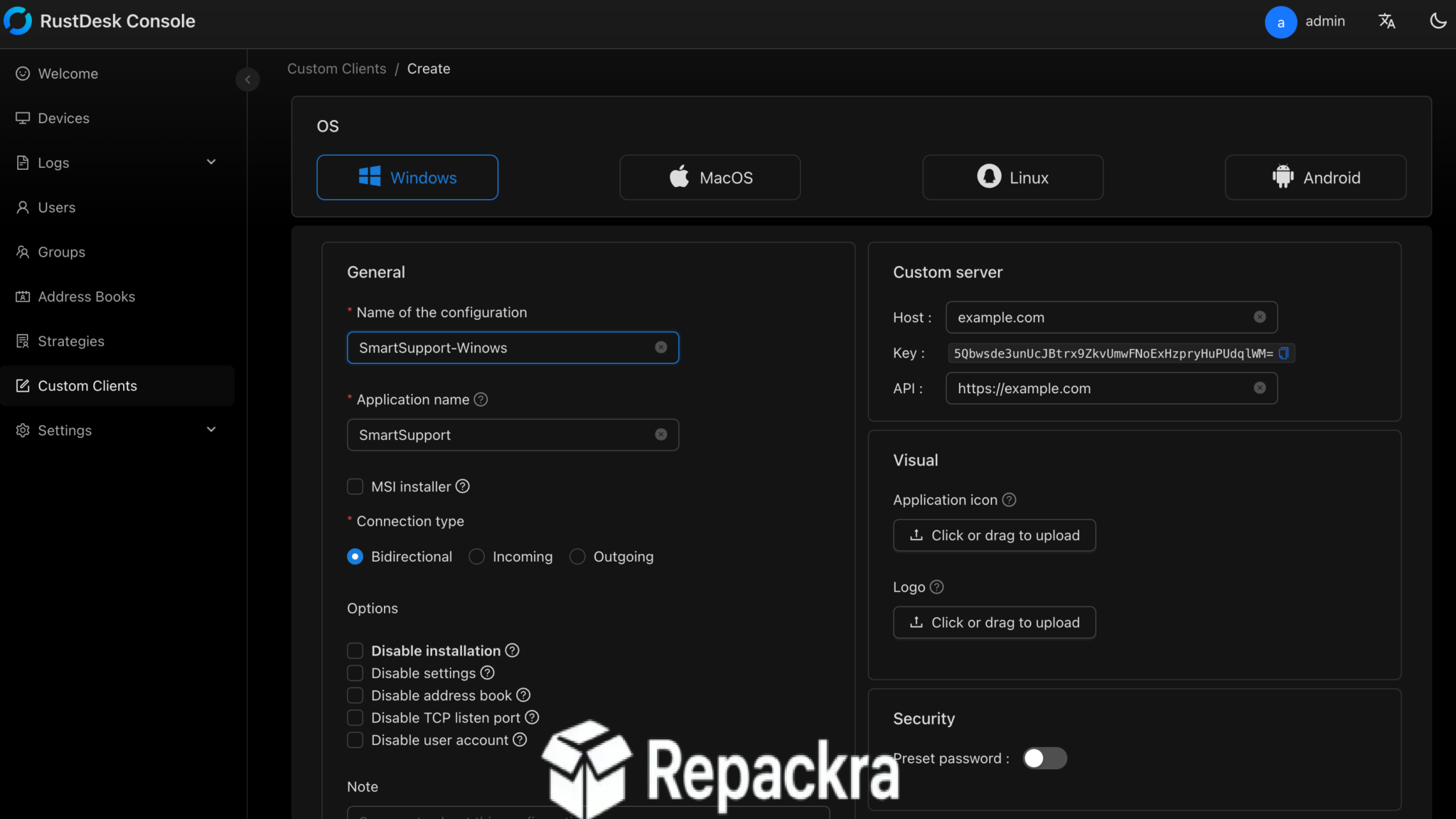This screenshot has width=1456, height=819.
Task: Check the Disable TCP listen port option
Action: tap(355, 718)
